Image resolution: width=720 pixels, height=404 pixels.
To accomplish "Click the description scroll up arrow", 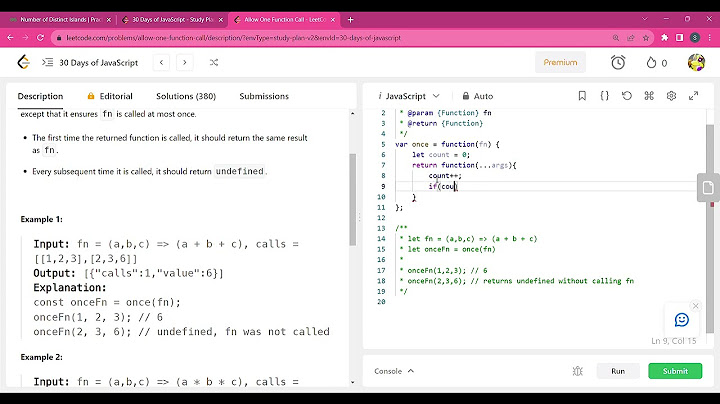I will pos(353,113).
